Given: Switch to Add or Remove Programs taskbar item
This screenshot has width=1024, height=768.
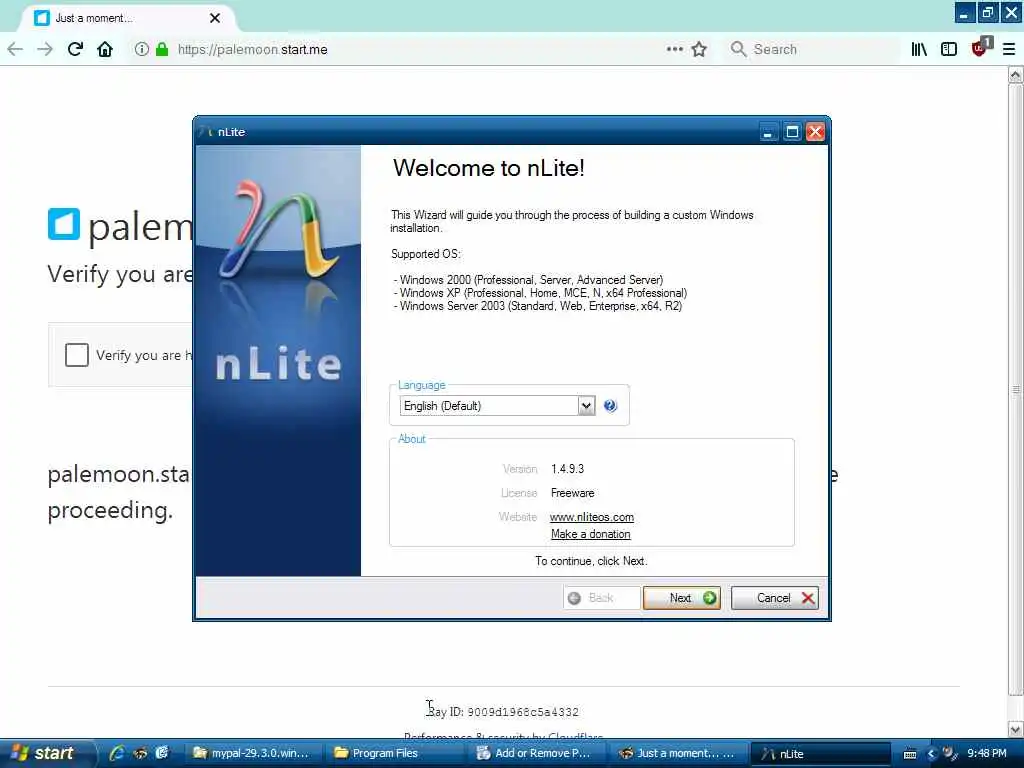Looking at the screenshot, I should [x=536, y=753].
